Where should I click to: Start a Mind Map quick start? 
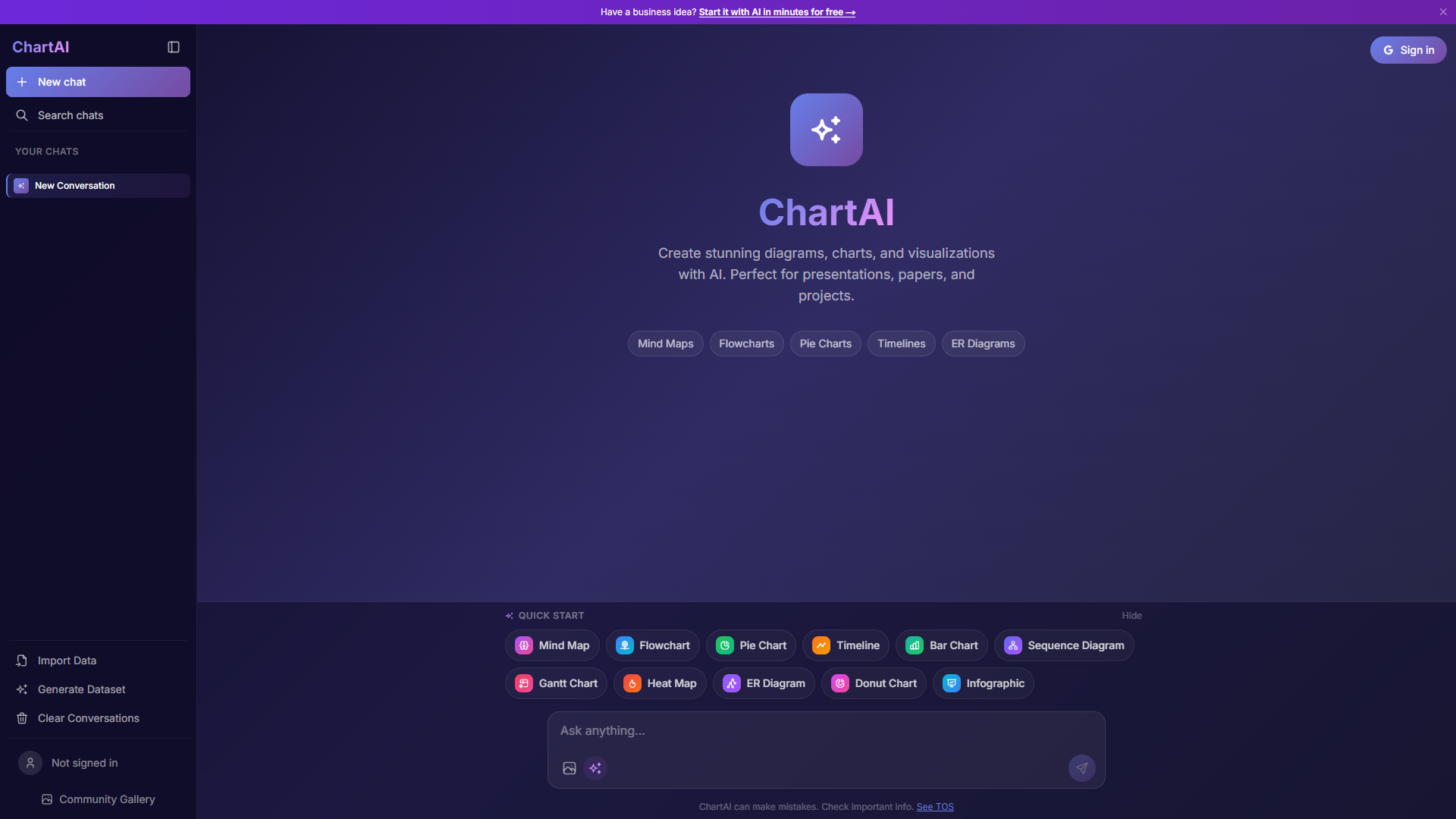pos(552,645)
